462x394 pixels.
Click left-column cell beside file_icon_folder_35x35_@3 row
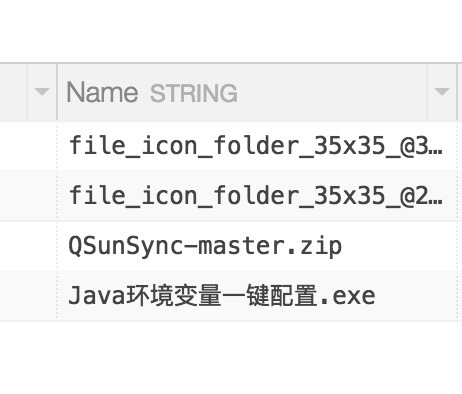pyautogui.click(x=28, y=146)
